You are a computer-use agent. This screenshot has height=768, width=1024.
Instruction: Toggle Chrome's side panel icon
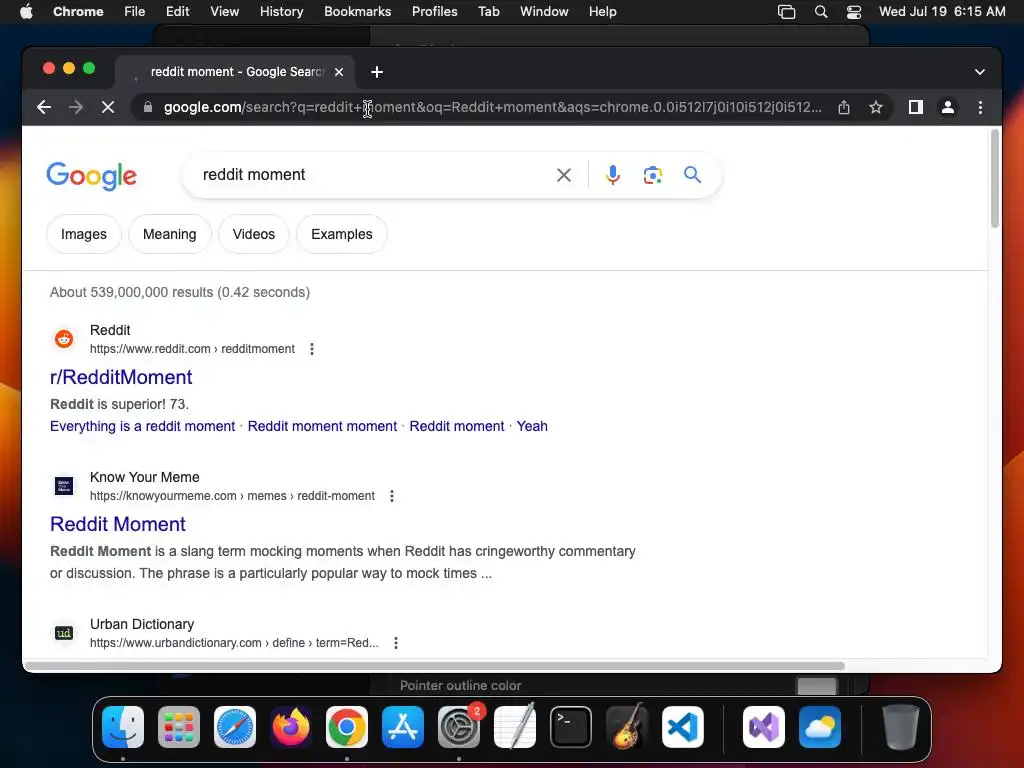click(916, 107)
